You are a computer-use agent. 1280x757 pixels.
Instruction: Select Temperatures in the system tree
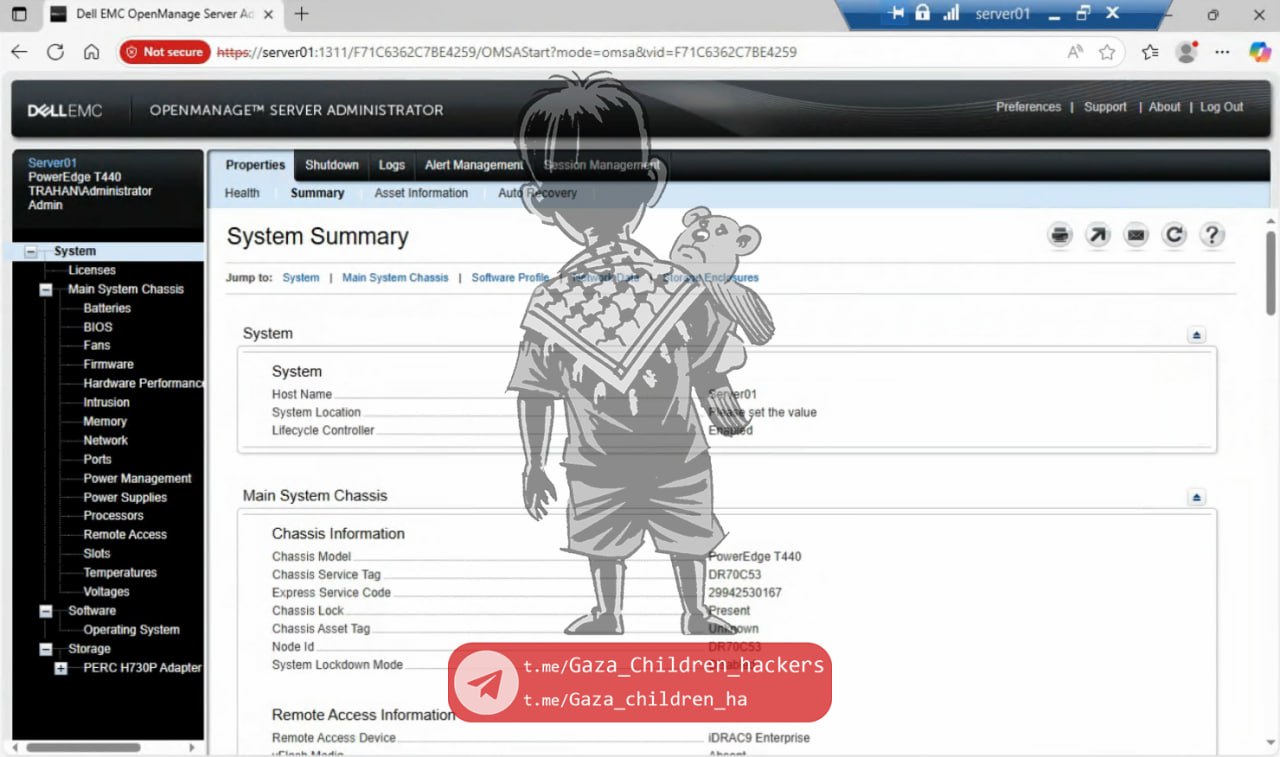pos(120,573)
